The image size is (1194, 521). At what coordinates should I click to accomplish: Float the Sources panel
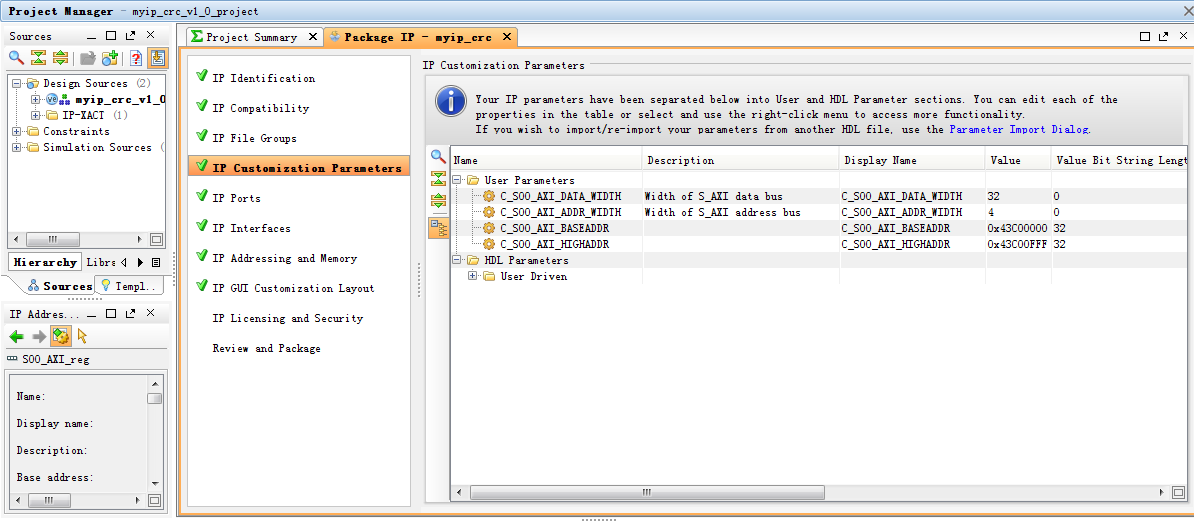(x=130, y=36)
